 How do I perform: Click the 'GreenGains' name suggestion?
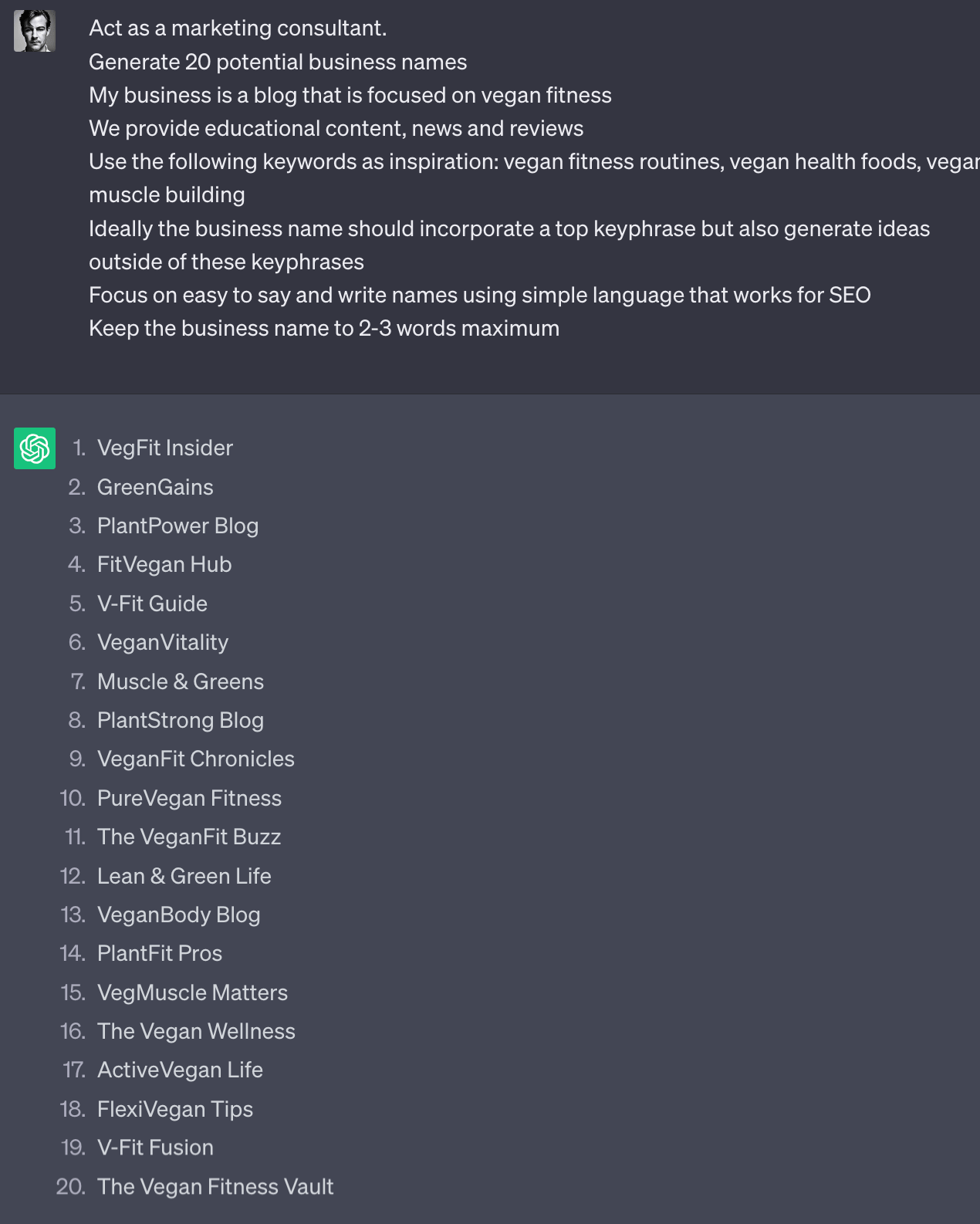coord(155,487)
